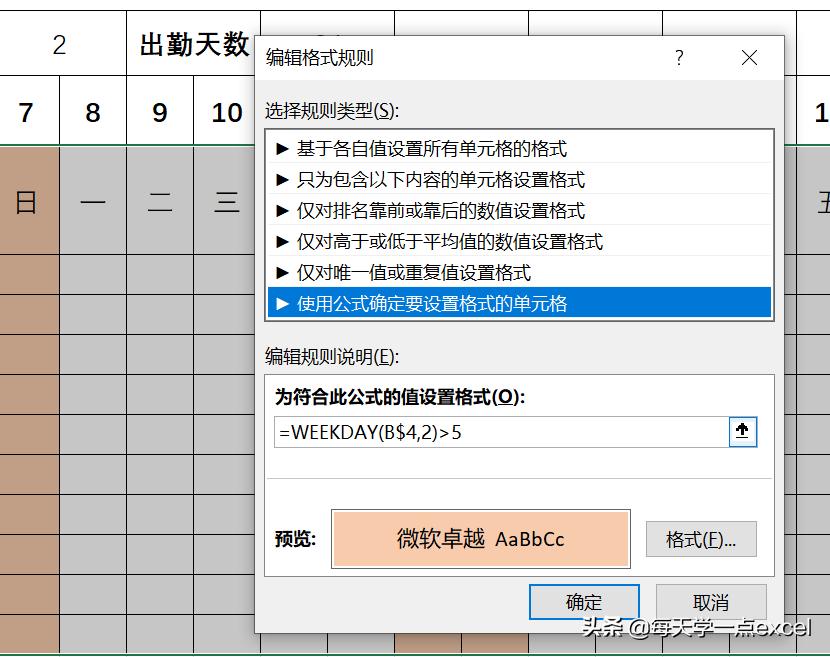Viewport: 830px width, 657px height.
Task: Select the column cell numbered 10
Action: pos(224,113)
